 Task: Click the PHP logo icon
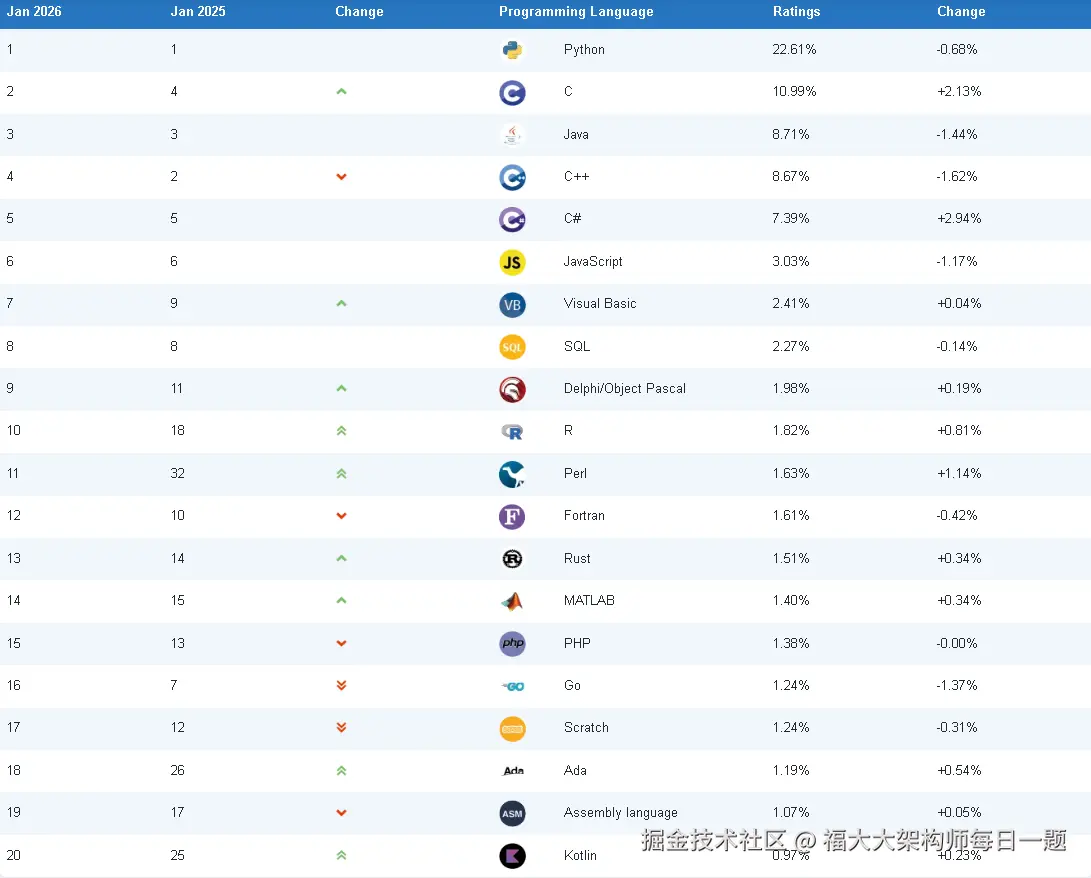pos(512,644)
